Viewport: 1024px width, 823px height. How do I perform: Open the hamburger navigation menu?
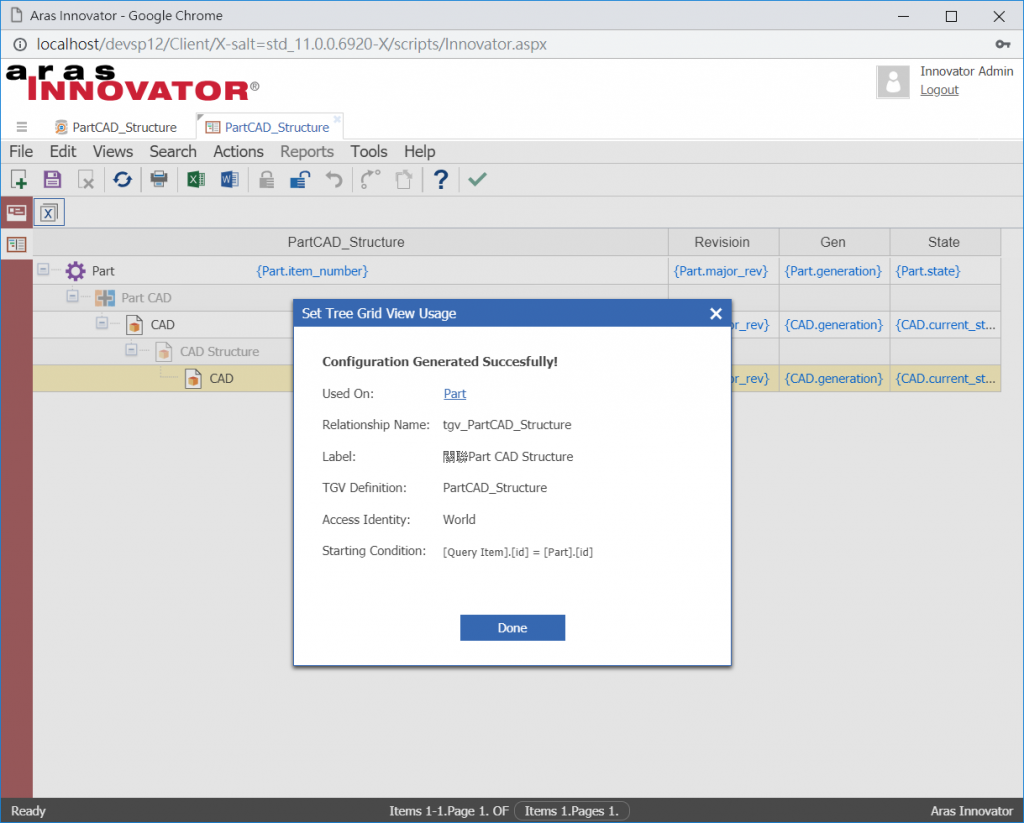(22, 127)
